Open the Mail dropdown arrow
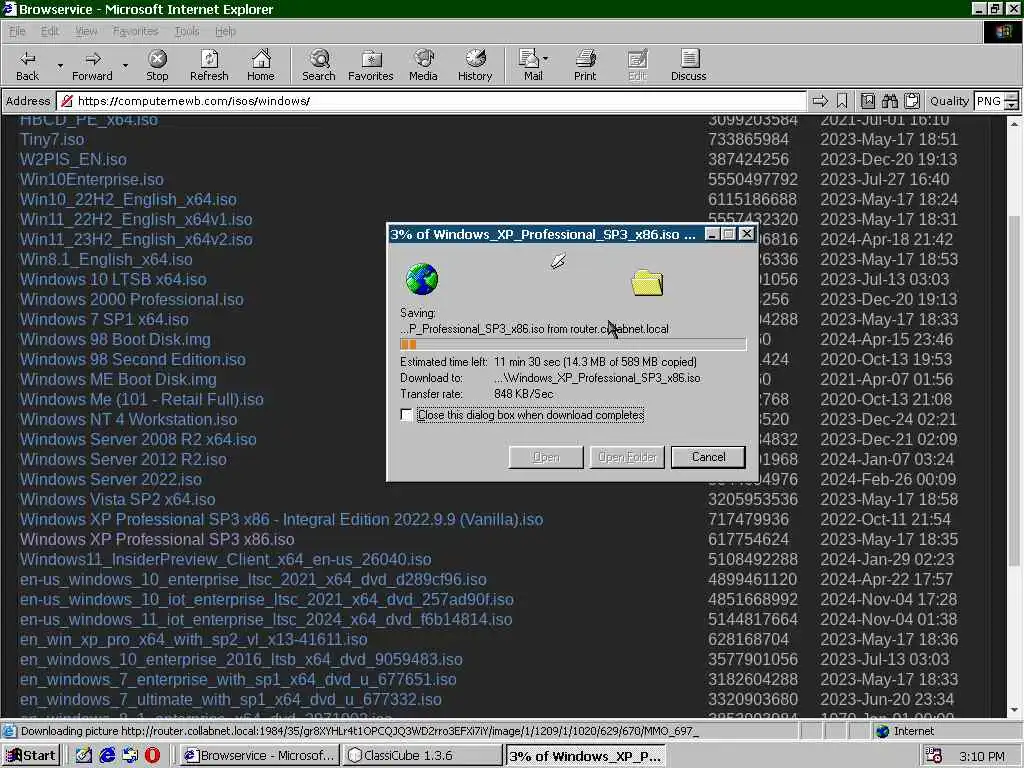This screenshot has height=768, width=1024. click(x=545, y=59)
